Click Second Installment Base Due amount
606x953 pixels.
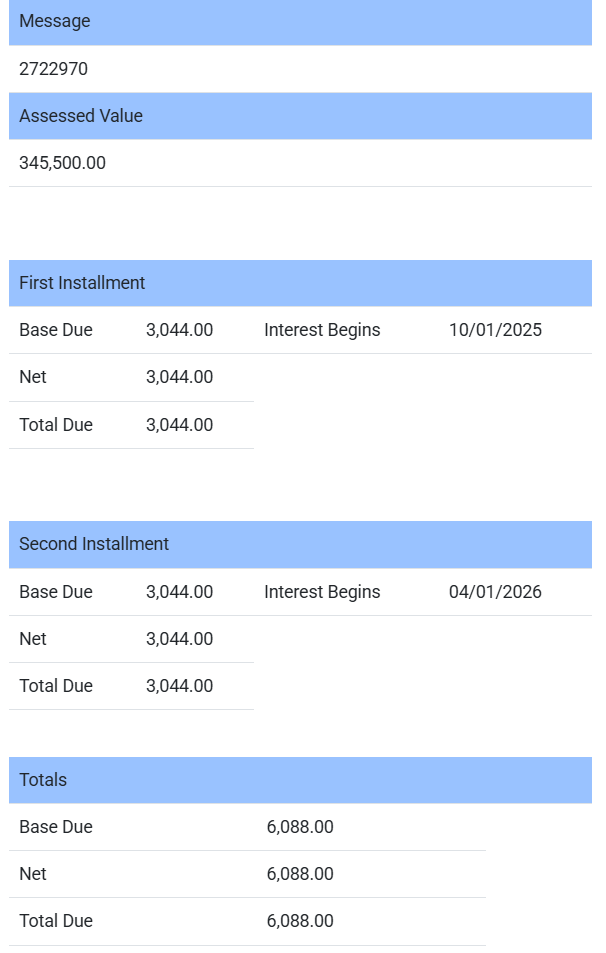(x=179, y=592)
